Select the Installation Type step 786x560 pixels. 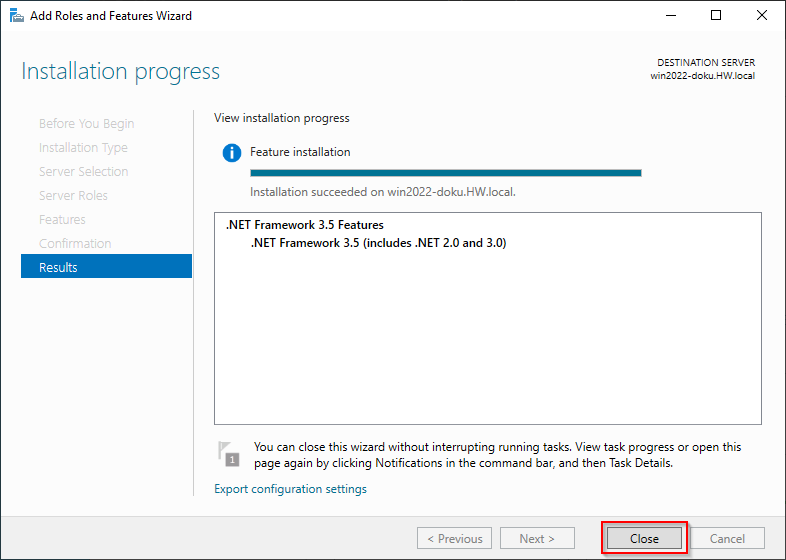(83, 147)
